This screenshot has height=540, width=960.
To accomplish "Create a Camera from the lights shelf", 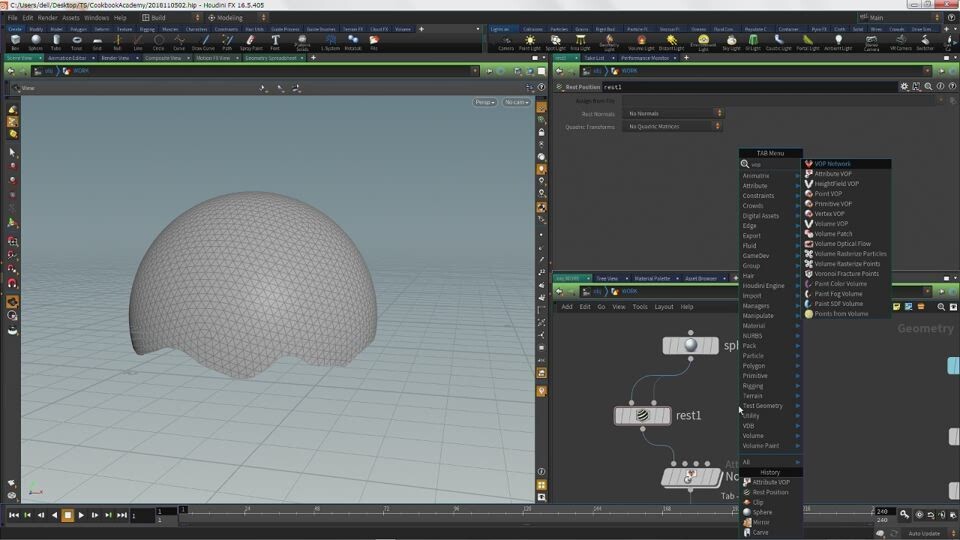I will pyautogui.click(x=506, y=42).
